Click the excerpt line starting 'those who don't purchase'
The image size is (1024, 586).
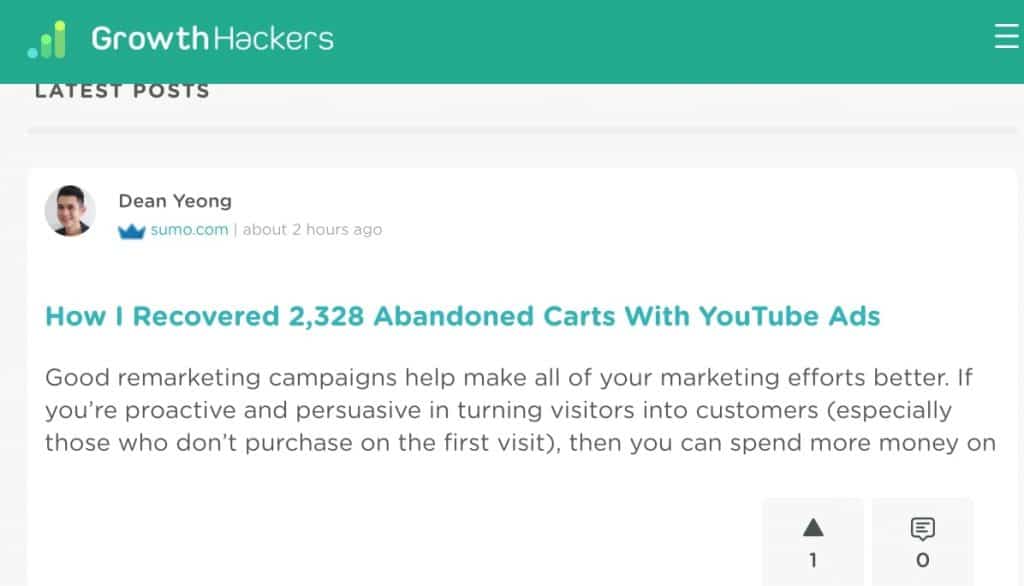(520, 442)
